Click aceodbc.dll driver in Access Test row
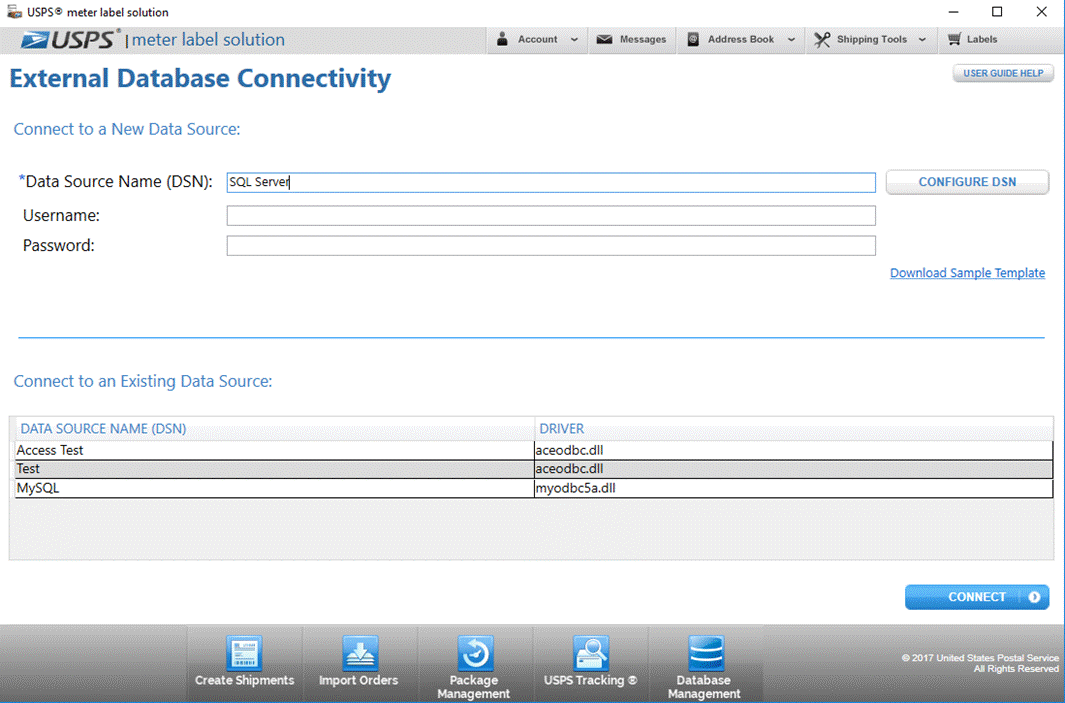The width and height of the screenshot is (1065, 703). (793, 450)
